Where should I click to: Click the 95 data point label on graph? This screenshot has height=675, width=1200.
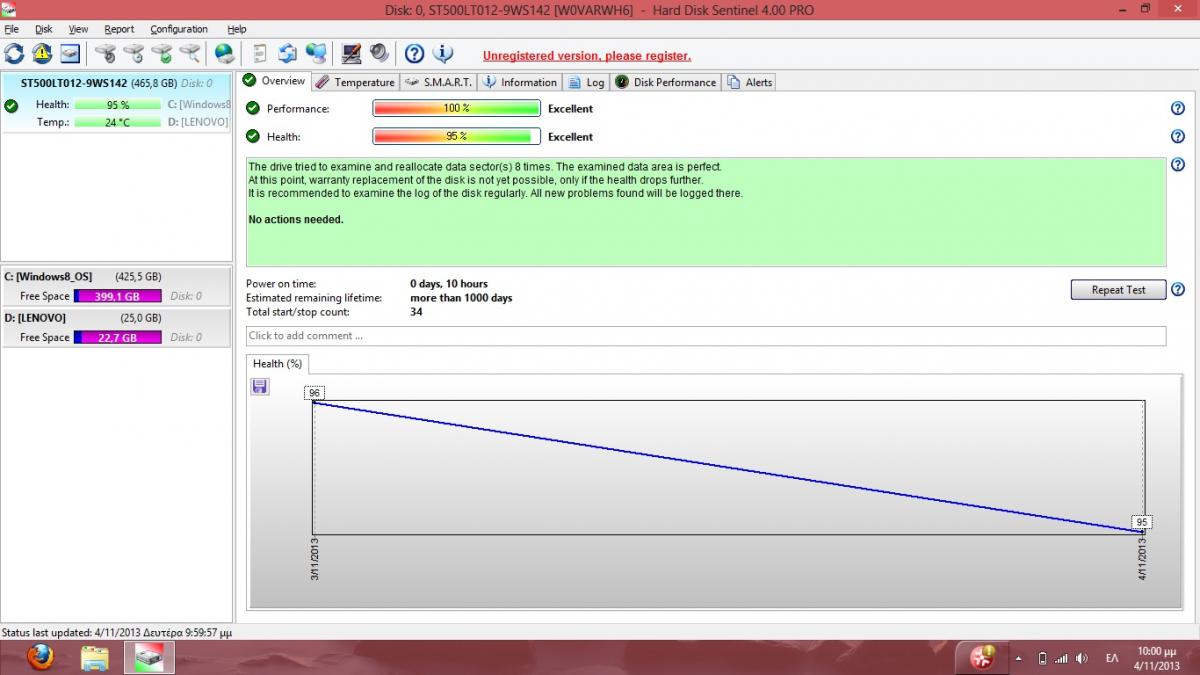pyautogui.click(x=1142, y=522)
